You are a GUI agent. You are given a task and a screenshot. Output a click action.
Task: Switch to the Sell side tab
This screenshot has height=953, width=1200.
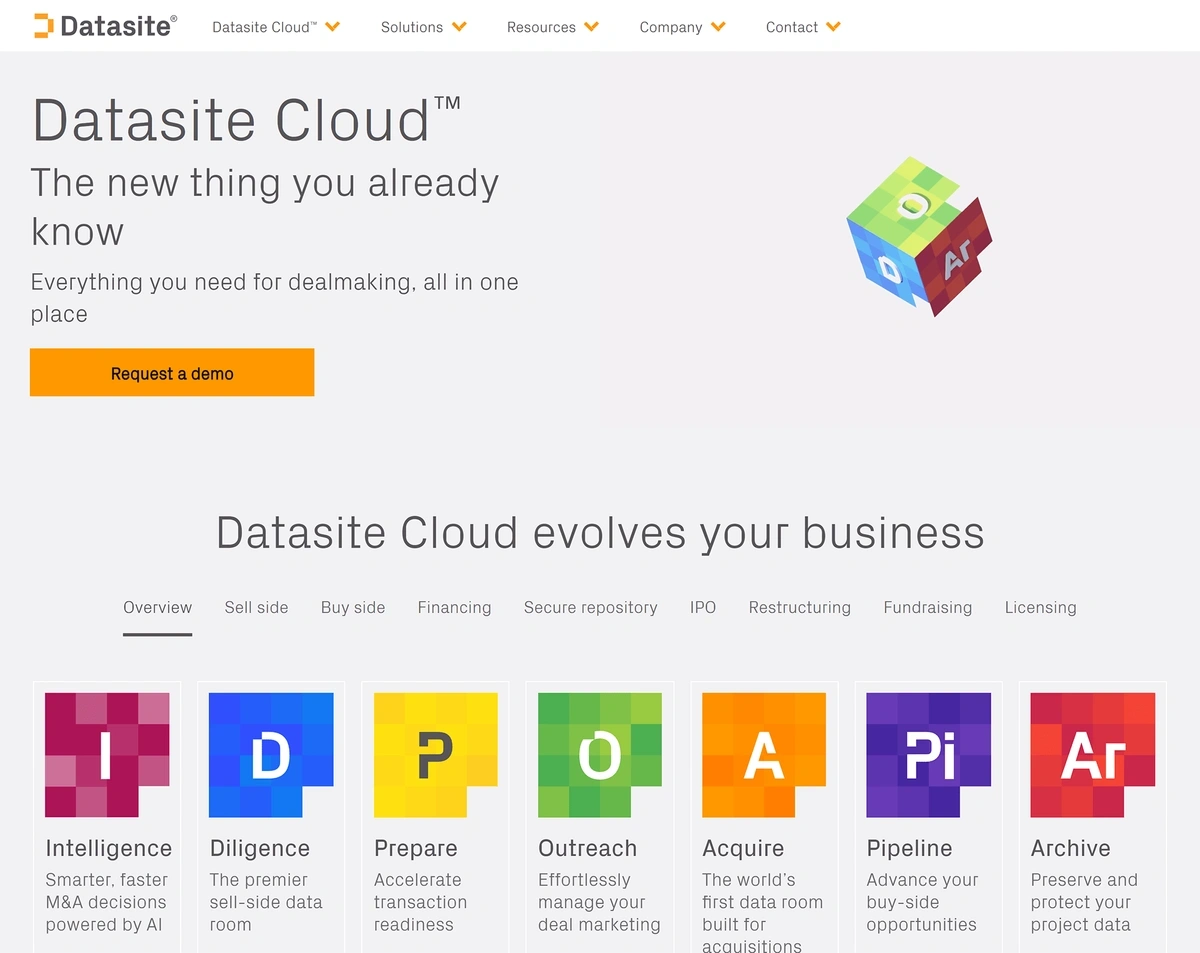pyautogui.click(x=256, y=607)
